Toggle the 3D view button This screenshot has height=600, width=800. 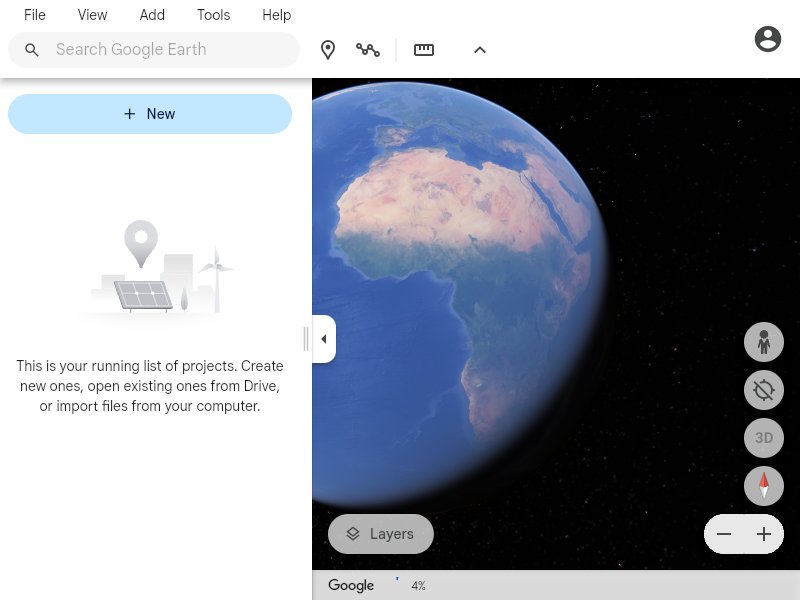coord(763,438)
